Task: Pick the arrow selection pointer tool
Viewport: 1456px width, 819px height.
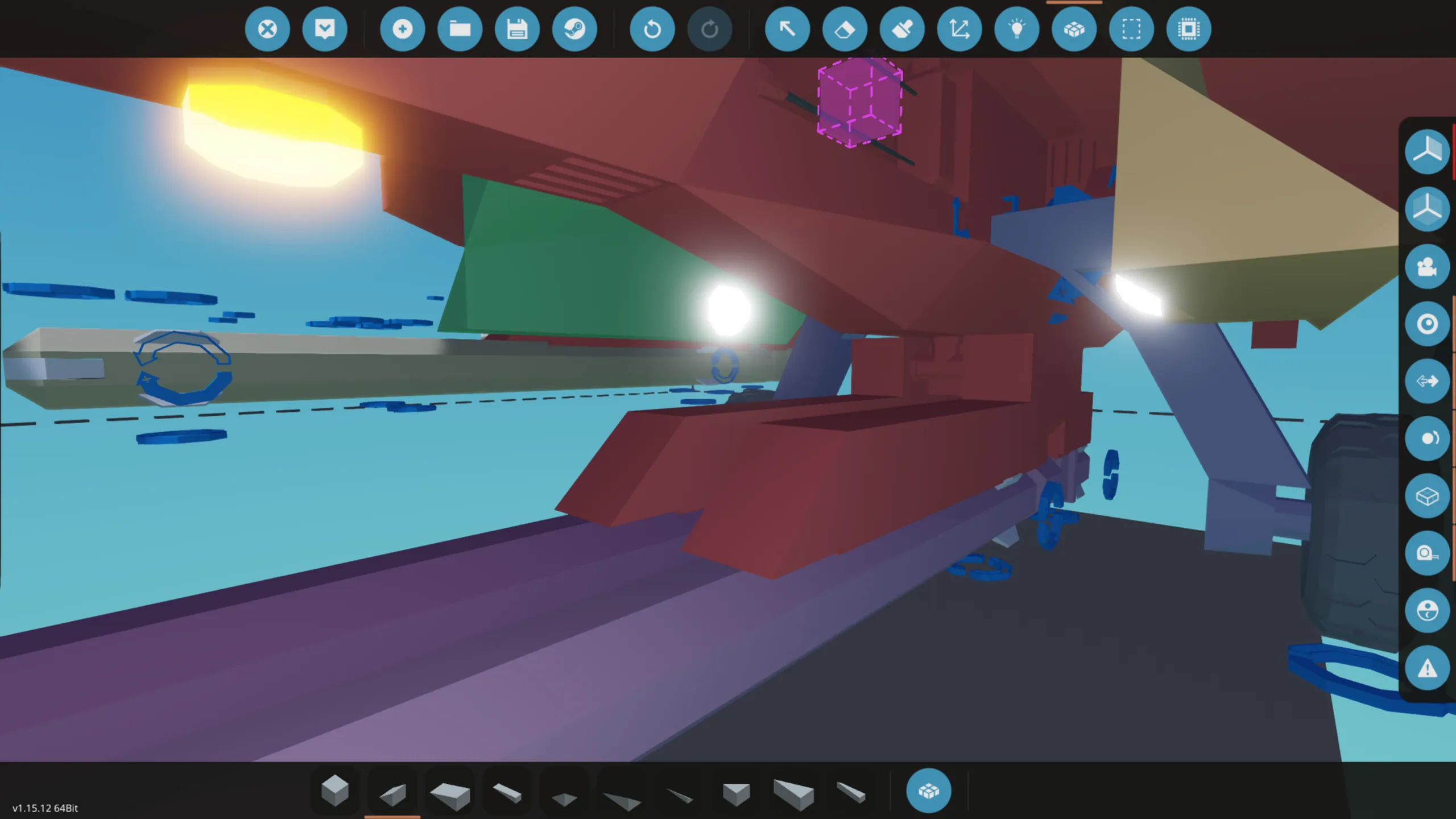Action: [x=787, y=29]
